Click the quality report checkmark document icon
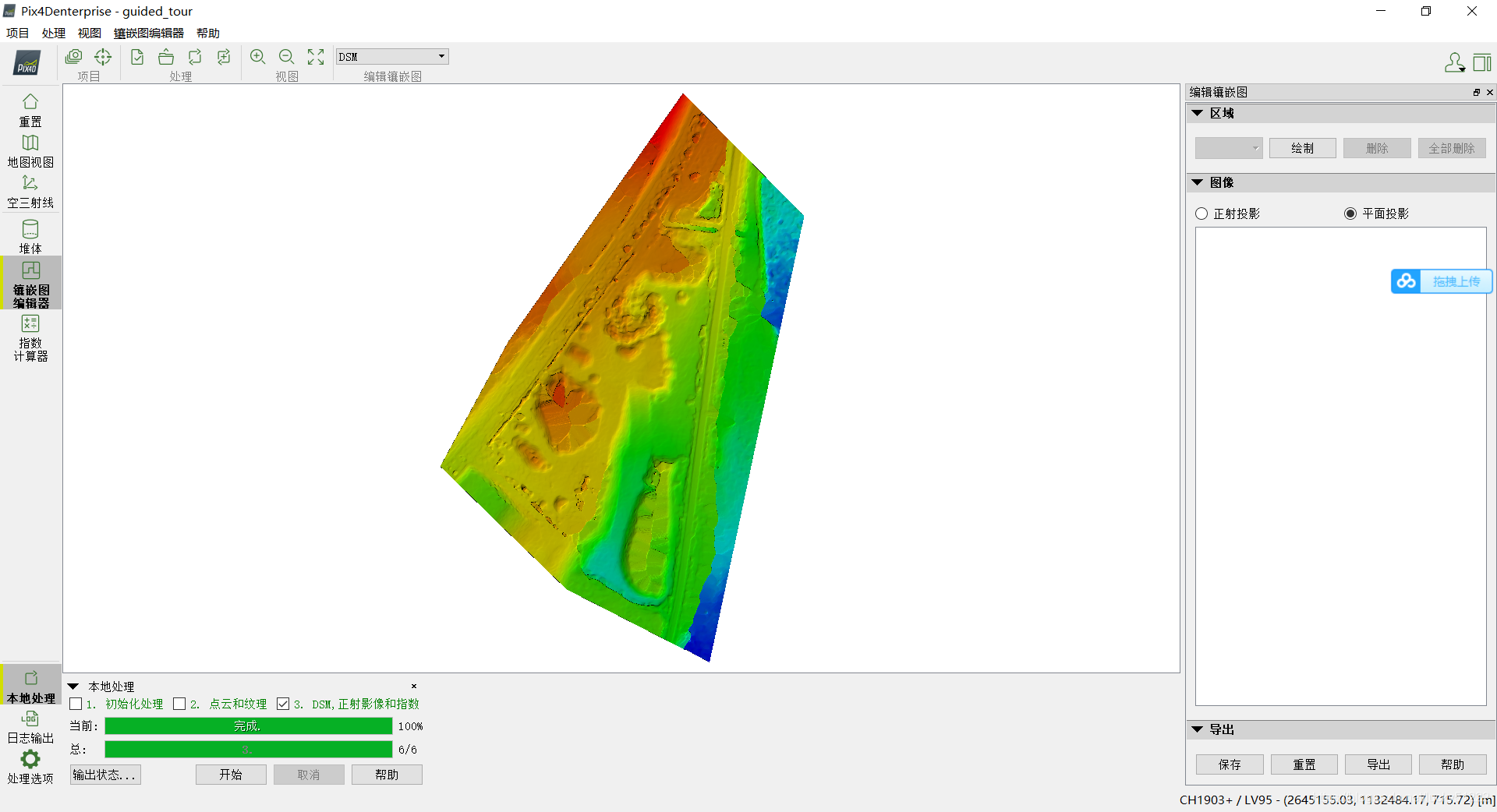 coord(137,57)
